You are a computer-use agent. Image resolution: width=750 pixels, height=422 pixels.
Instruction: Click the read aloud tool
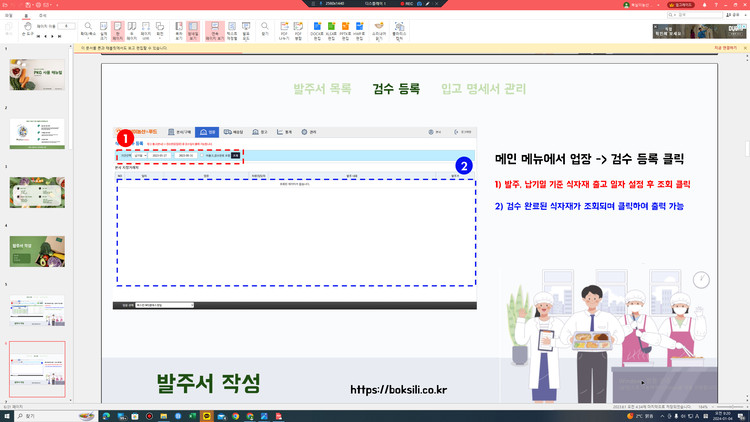click(x=379, y=31)
